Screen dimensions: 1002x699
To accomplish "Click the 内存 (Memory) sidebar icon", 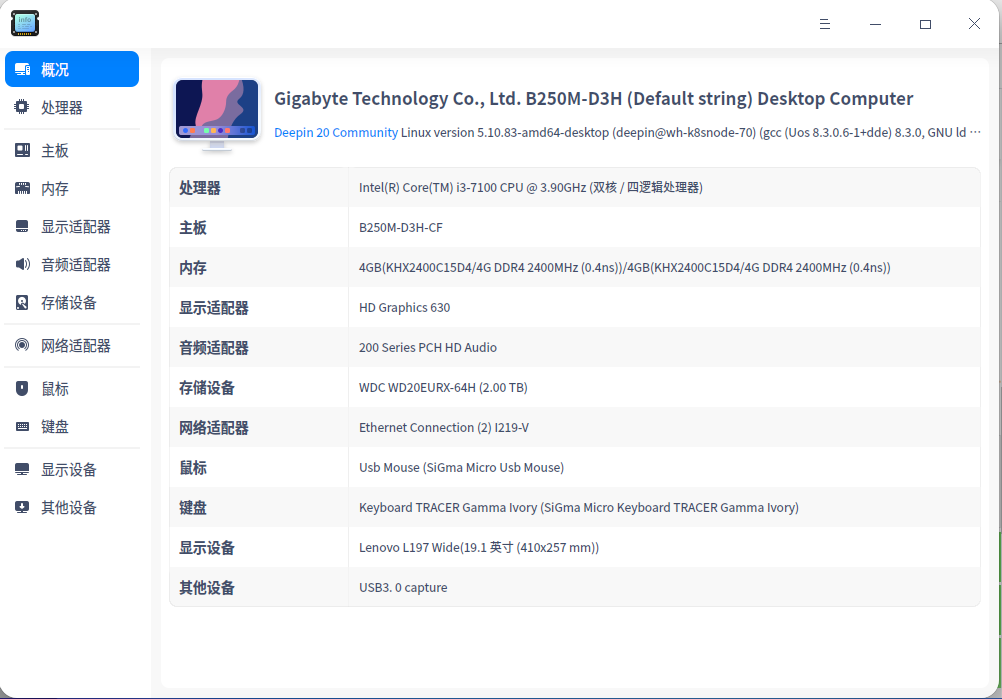I will [x=21, y=187].
